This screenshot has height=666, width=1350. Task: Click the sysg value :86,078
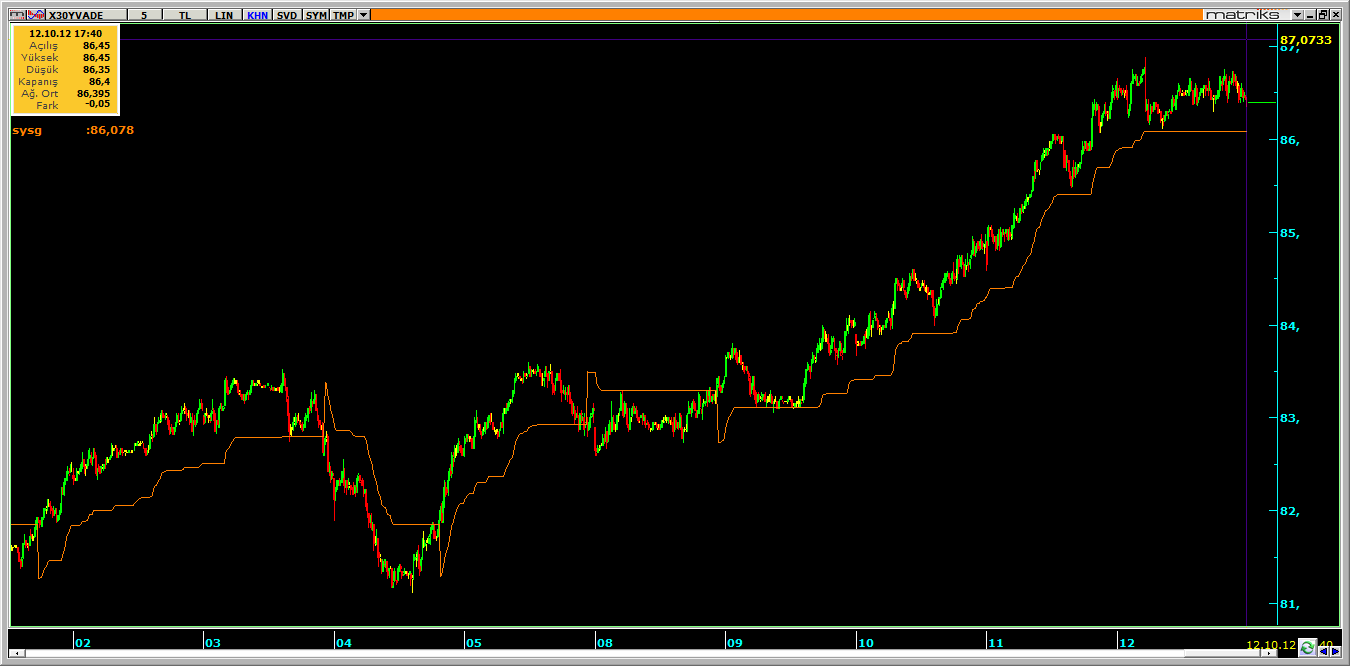pyautogui.click(x=110, y=130)
